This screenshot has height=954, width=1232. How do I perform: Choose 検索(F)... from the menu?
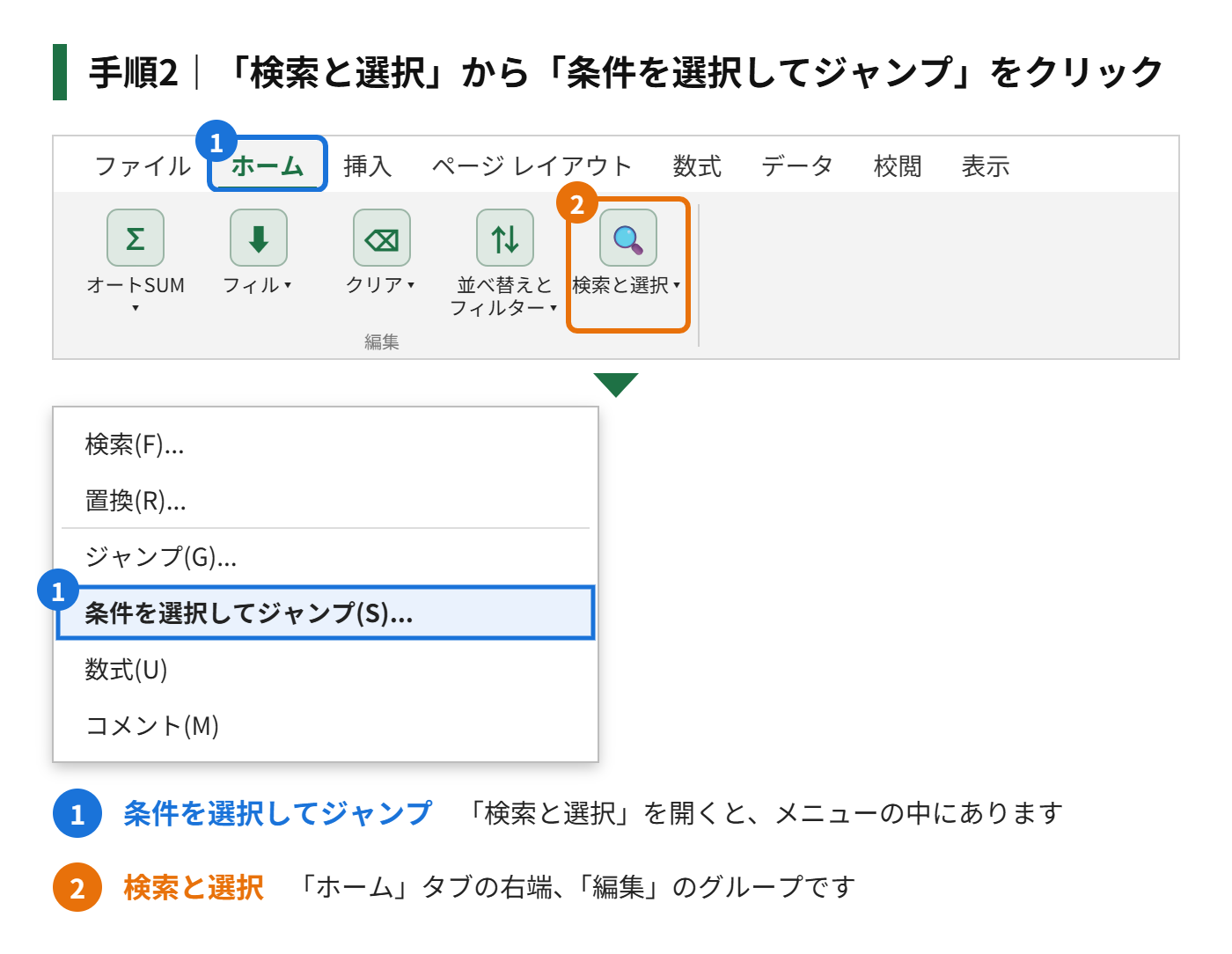click(x=326, y=444)
